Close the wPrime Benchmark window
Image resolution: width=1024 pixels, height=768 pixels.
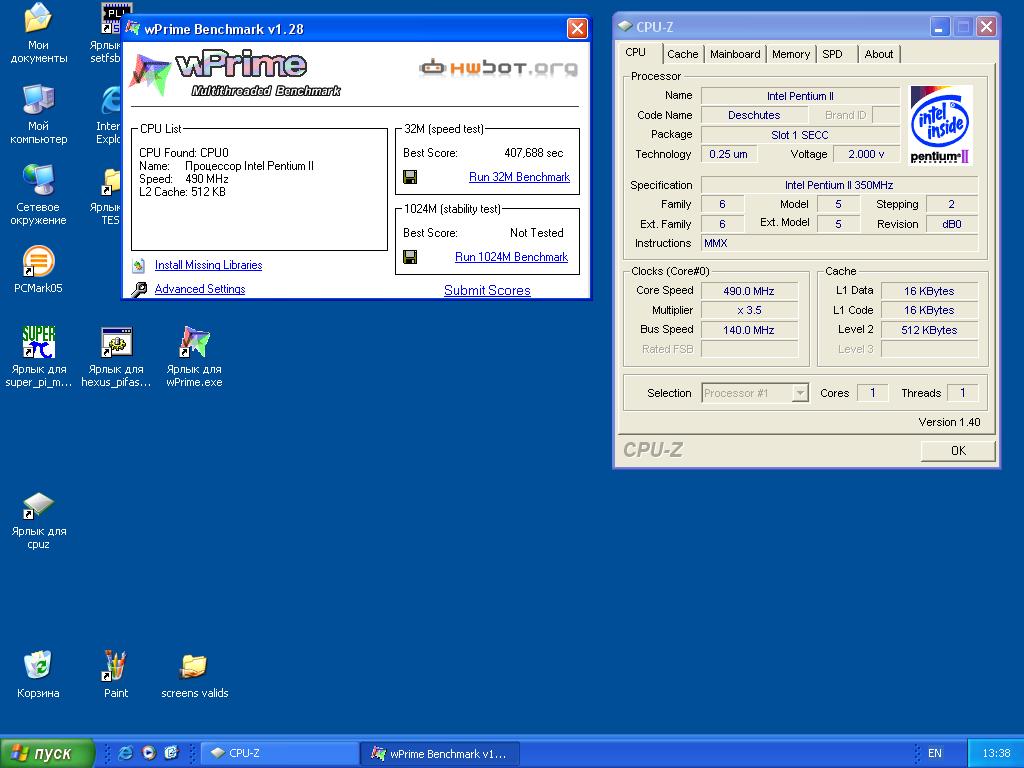[577, 29]
